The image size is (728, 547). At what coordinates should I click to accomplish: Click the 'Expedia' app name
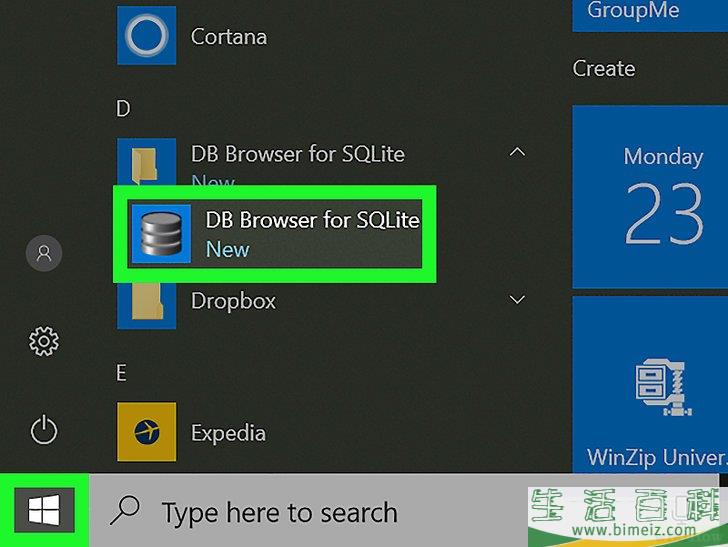click(x=228, y=433)
